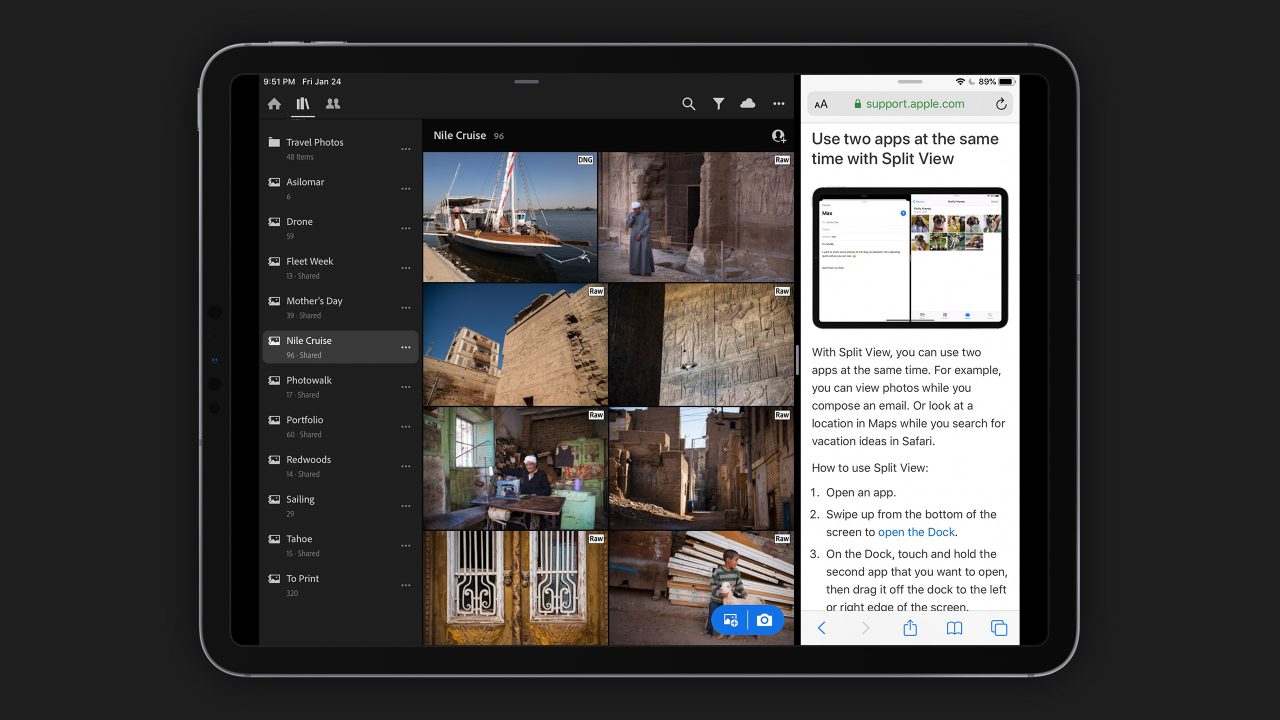
Task: Open Safari's share sheet icon
Action: click(x=909, y=628)
